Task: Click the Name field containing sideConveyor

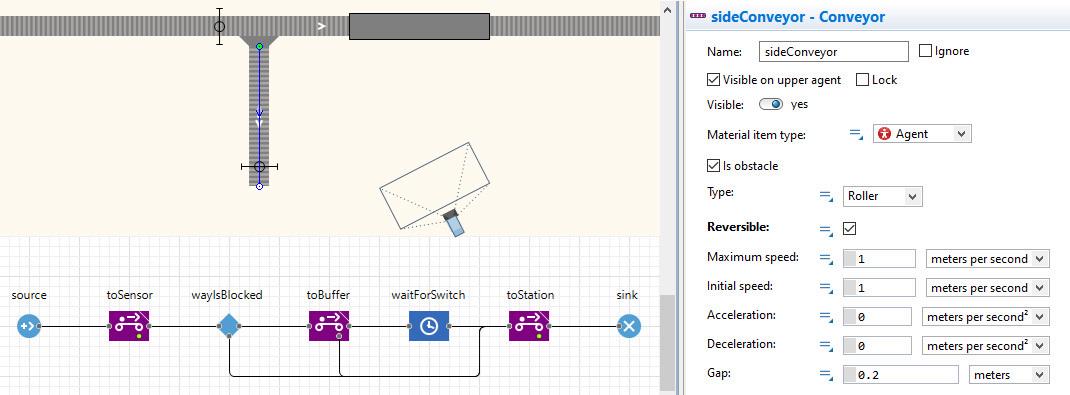Action: tap(834, 51)
